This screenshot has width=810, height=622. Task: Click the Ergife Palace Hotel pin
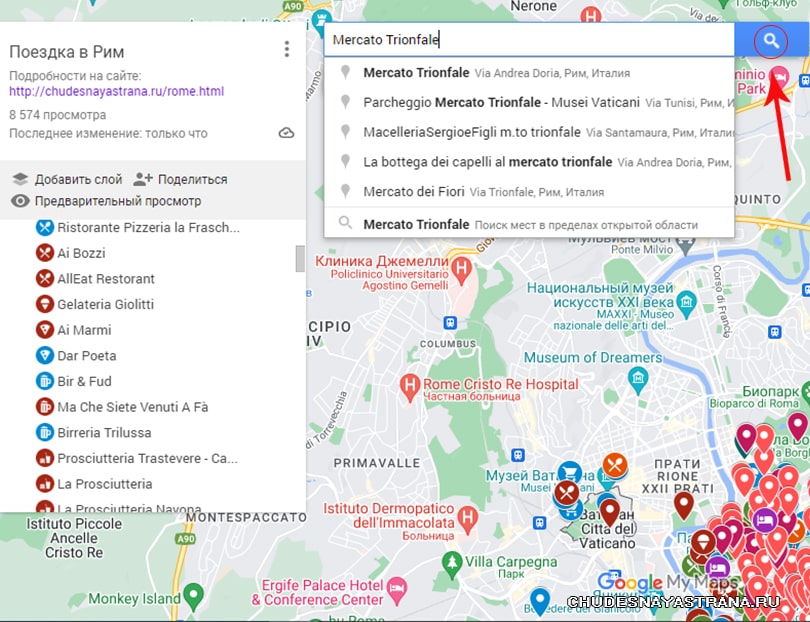(x=397, y=590)
